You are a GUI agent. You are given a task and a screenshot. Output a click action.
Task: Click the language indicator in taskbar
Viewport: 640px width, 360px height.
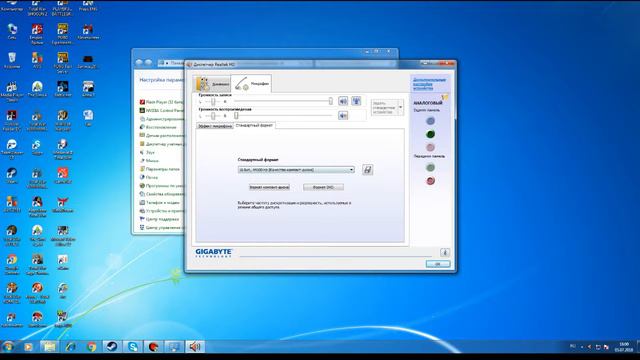[573, 347]
